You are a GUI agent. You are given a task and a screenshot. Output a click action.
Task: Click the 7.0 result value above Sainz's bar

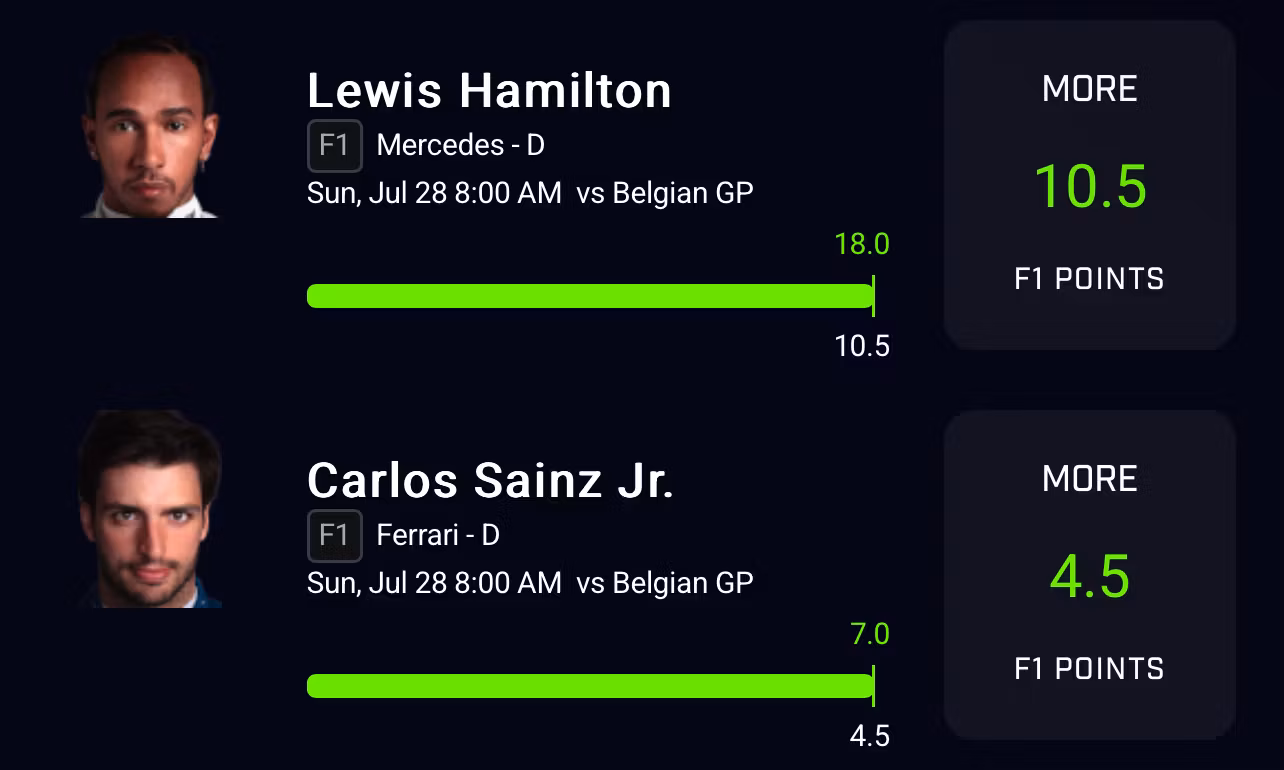[869, 635]
